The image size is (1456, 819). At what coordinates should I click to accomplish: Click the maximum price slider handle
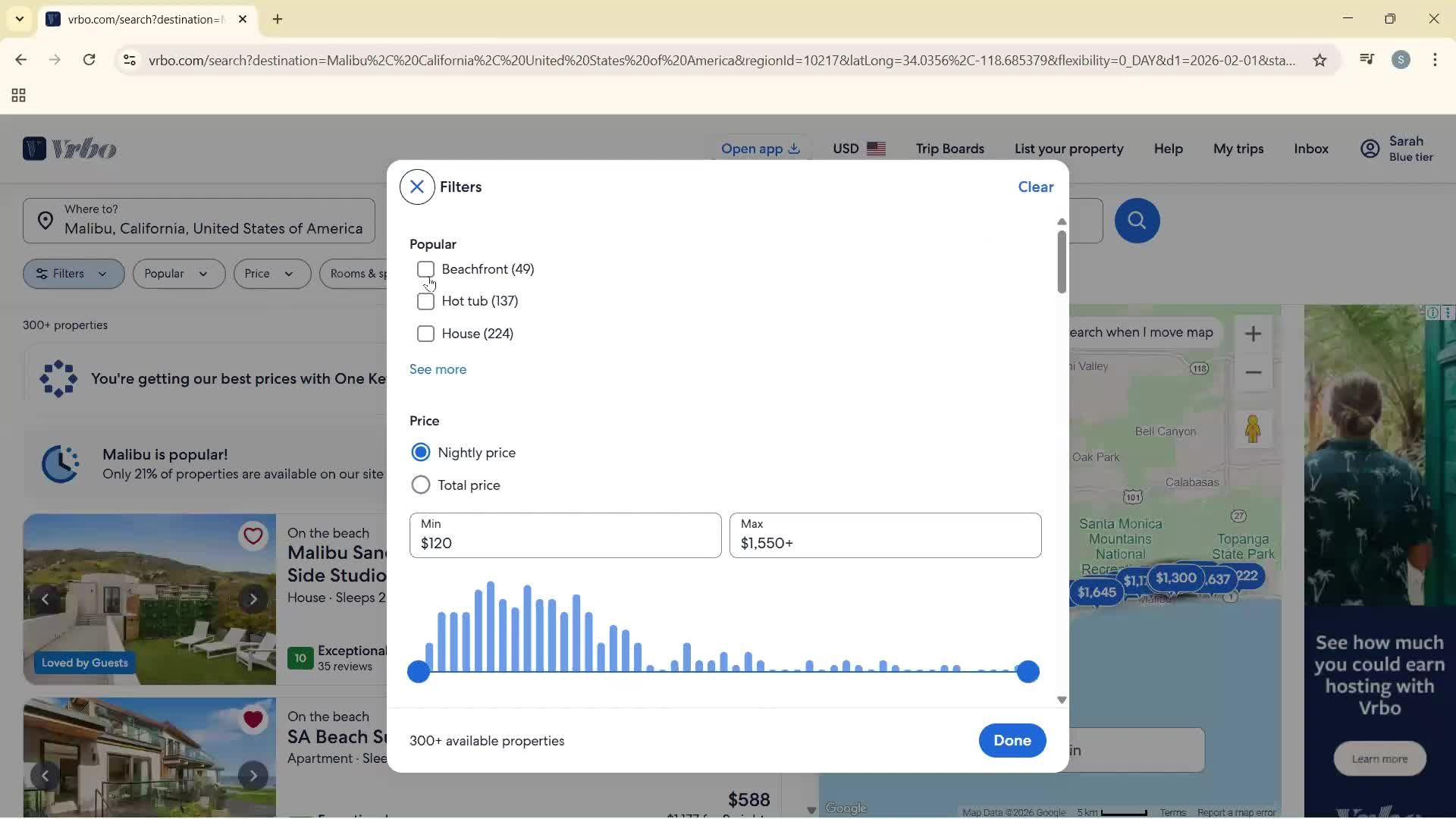click(1028, 672)
